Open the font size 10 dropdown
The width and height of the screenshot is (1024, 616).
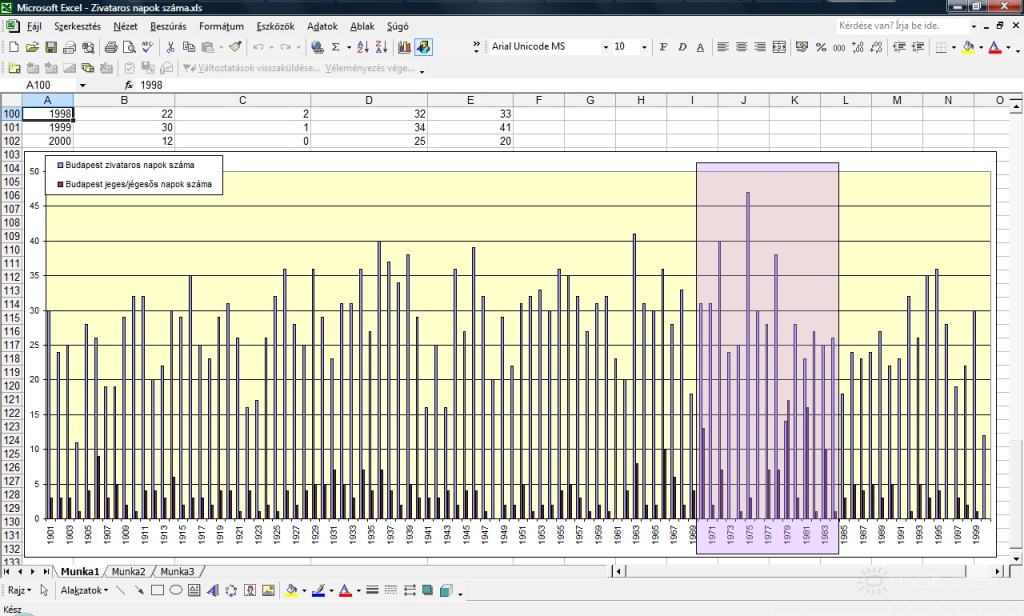[x=643, y=47]
